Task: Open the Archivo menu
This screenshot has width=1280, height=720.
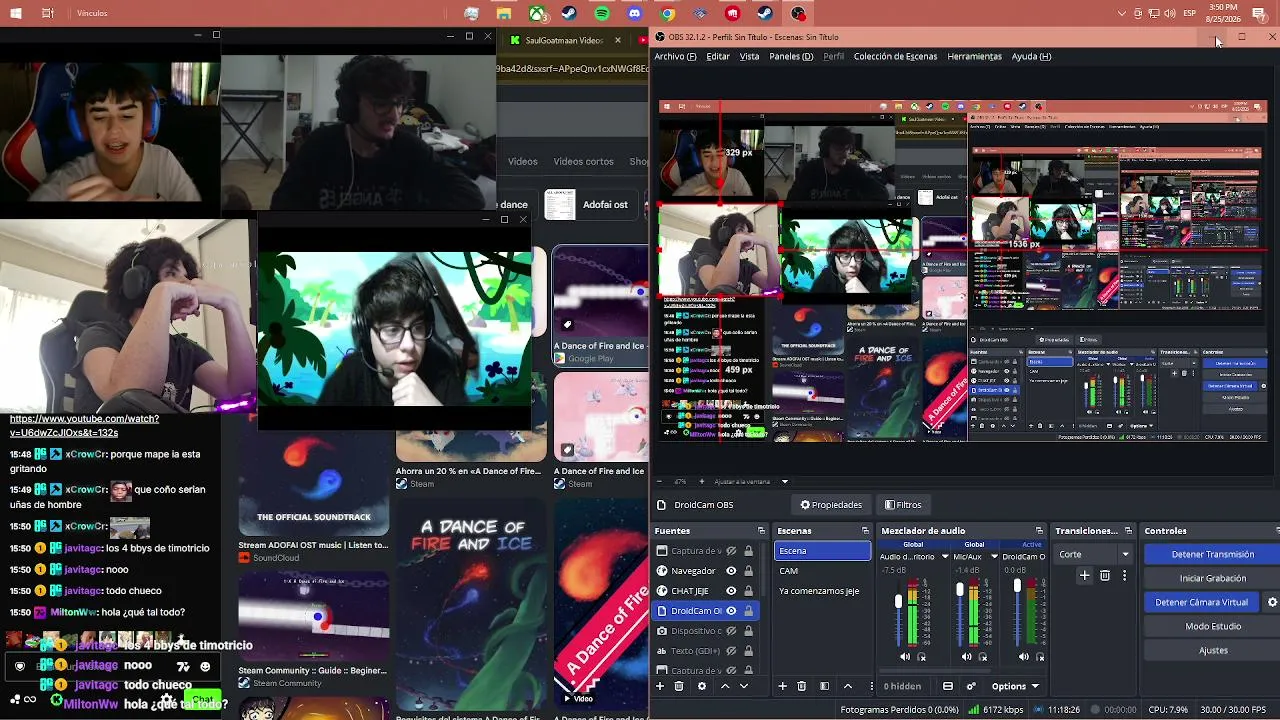Action: pos(675,56)
